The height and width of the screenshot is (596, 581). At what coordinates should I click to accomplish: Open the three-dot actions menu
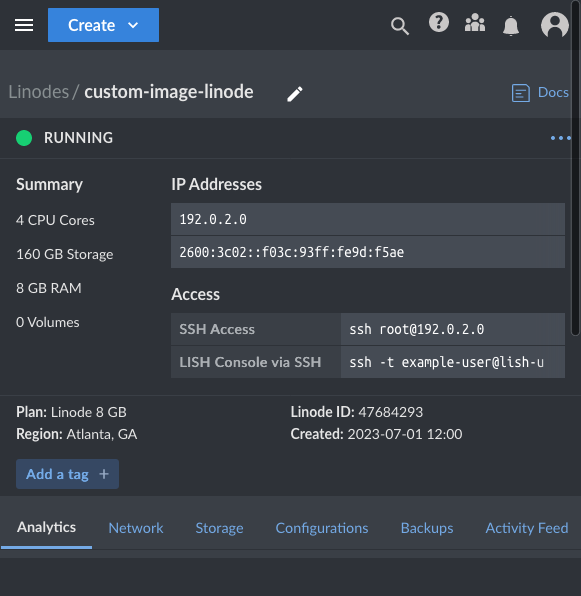(x=561, y=138)
